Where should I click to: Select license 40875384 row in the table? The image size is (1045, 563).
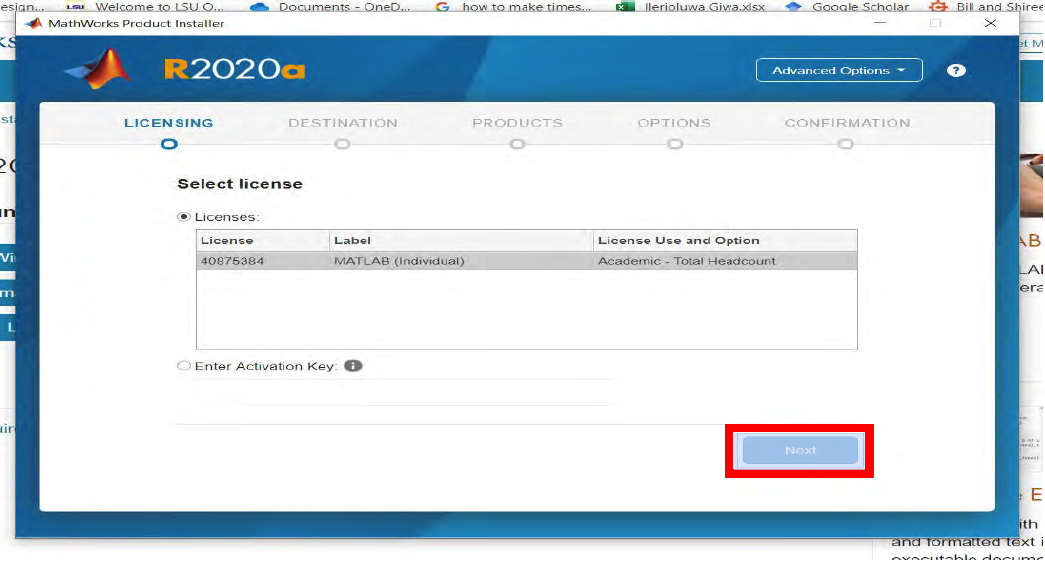click(526, 261)
